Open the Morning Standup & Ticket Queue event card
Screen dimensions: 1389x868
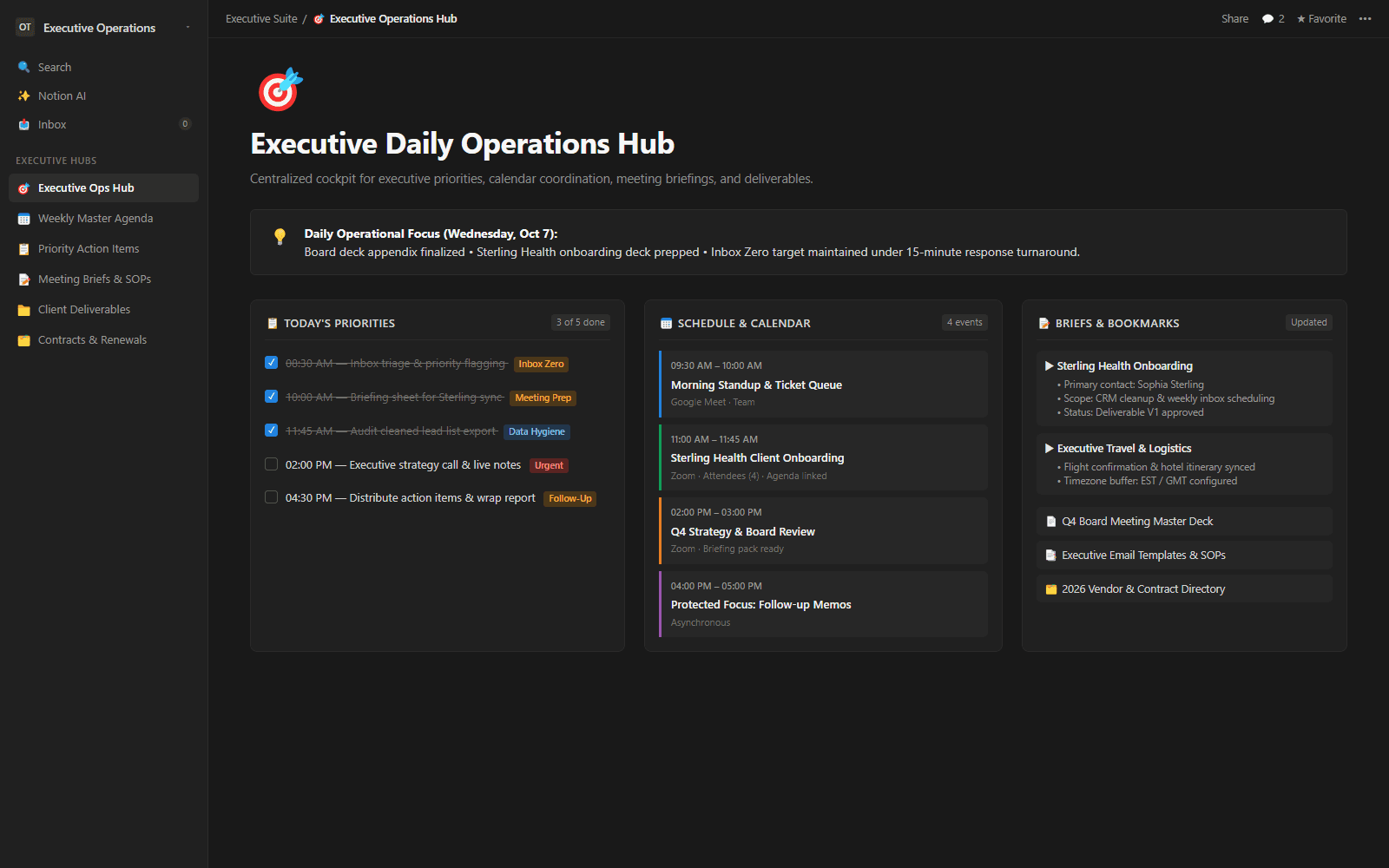click(x=823, y=384)
